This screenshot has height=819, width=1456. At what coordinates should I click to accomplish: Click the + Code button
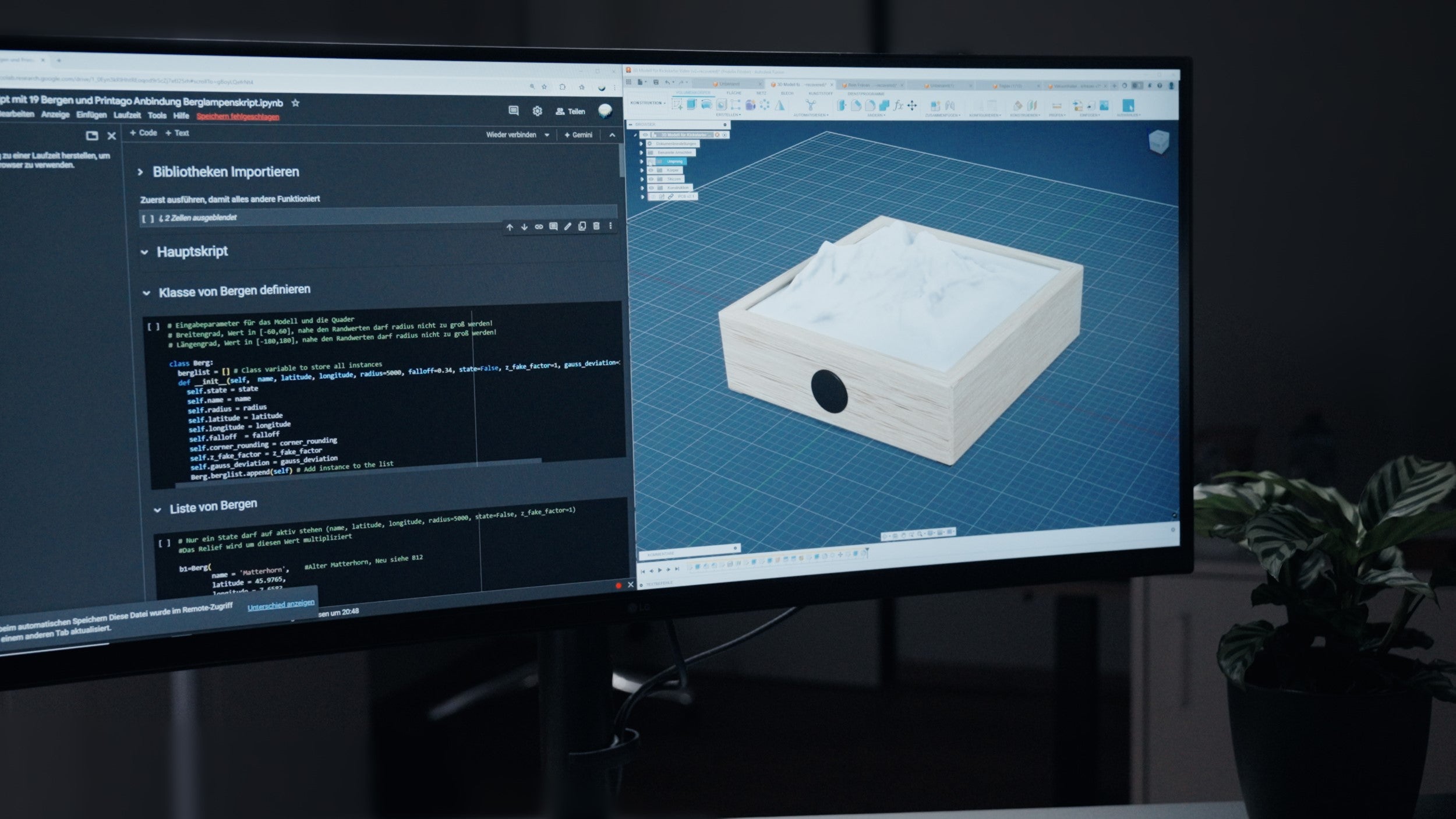(x=143, y=133)
